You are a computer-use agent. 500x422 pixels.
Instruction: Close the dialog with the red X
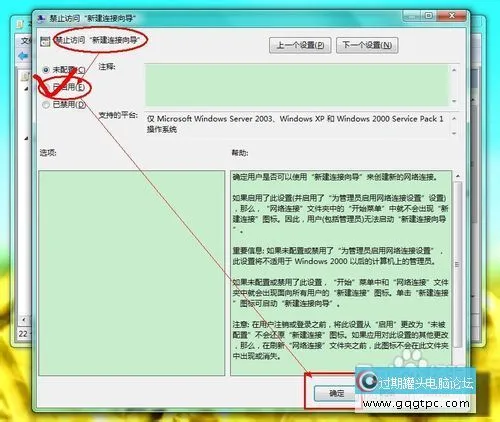pos(452,16)
